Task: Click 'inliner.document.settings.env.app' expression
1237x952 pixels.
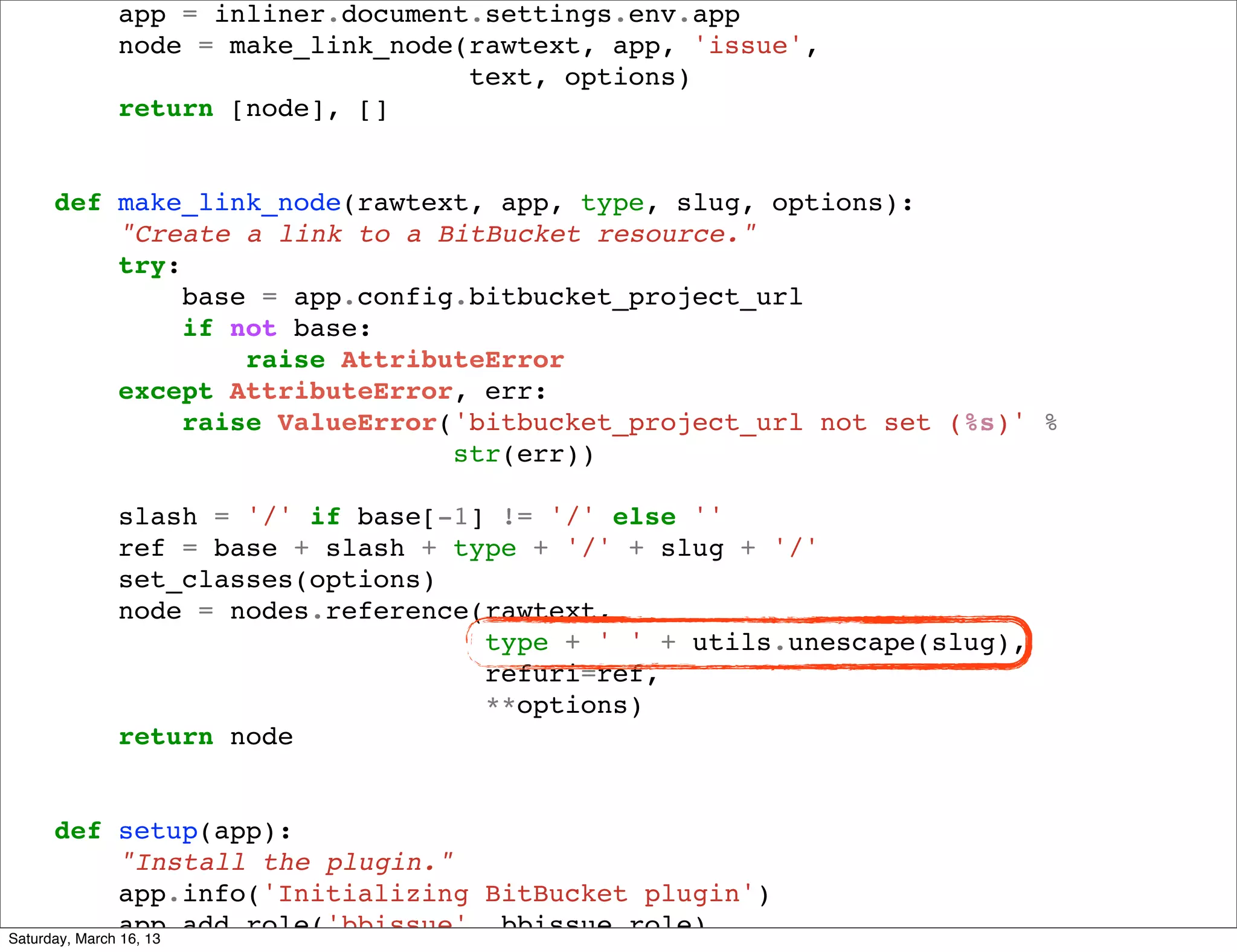Action: click(477, 15)
